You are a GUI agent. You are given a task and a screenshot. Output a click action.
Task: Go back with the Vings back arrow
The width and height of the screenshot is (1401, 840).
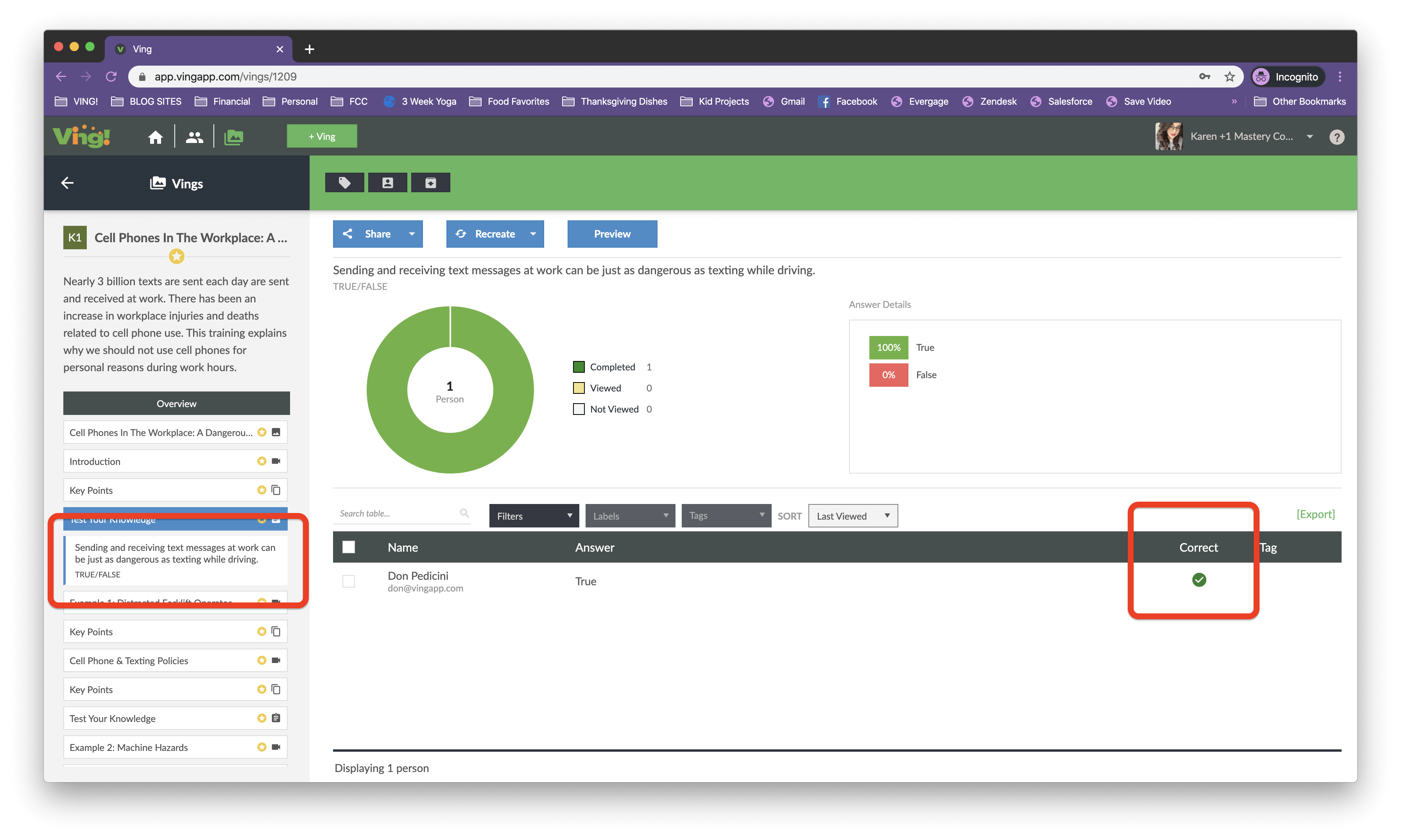(67, 183)
